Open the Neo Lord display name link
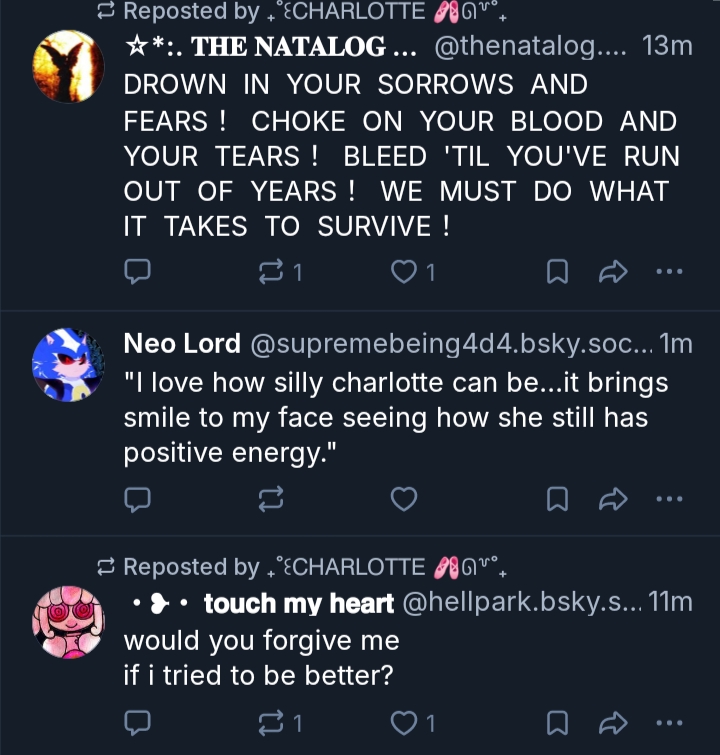The height and width of the screenshot is (755, 720). tap(182, 344)
